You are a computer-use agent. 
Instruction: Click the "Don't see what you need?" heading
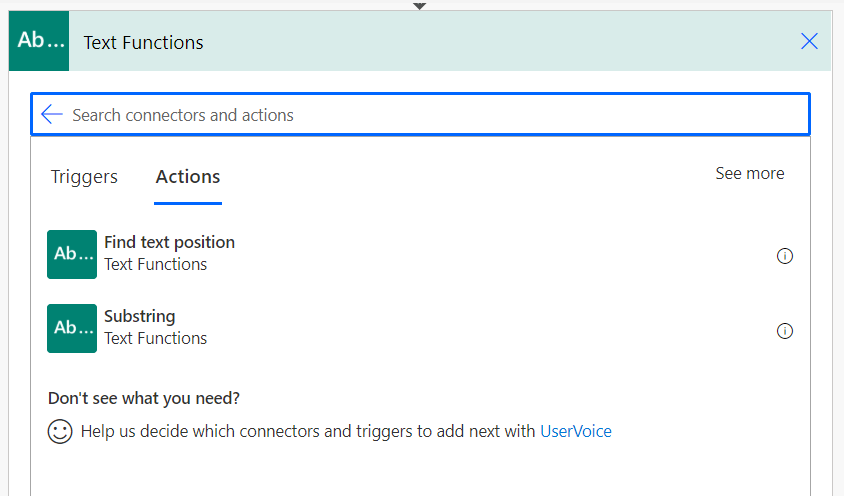click(x=144, y=398)
